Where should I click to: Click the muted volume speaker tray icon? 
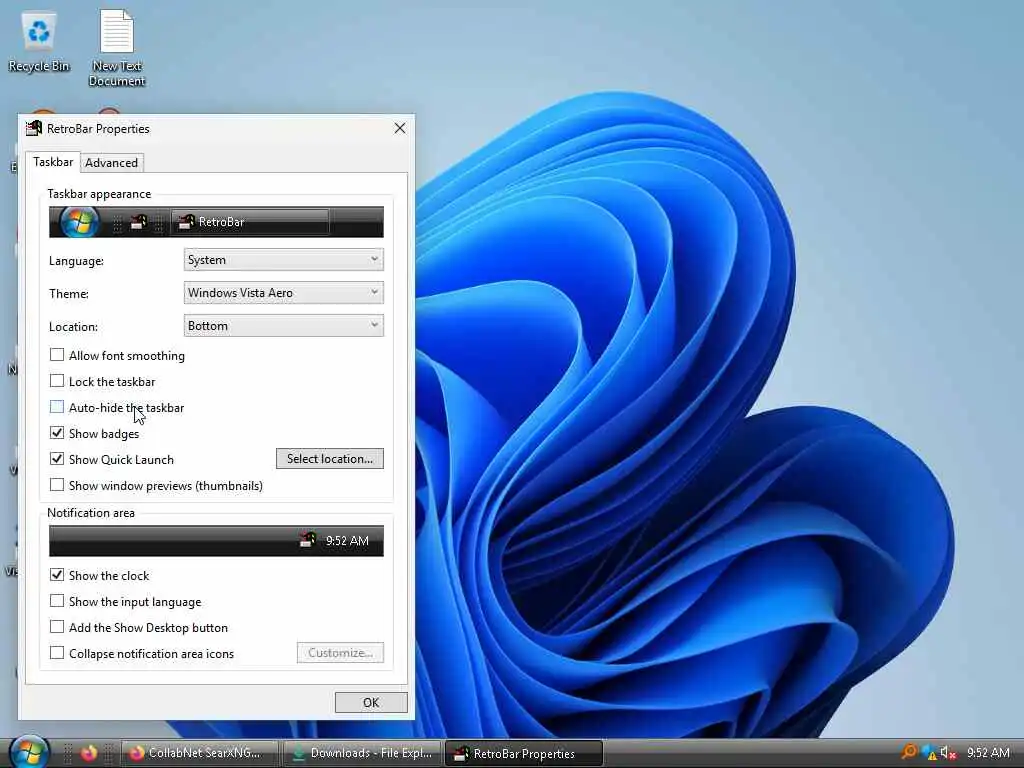pyautogui.click(x=948, y=753)
